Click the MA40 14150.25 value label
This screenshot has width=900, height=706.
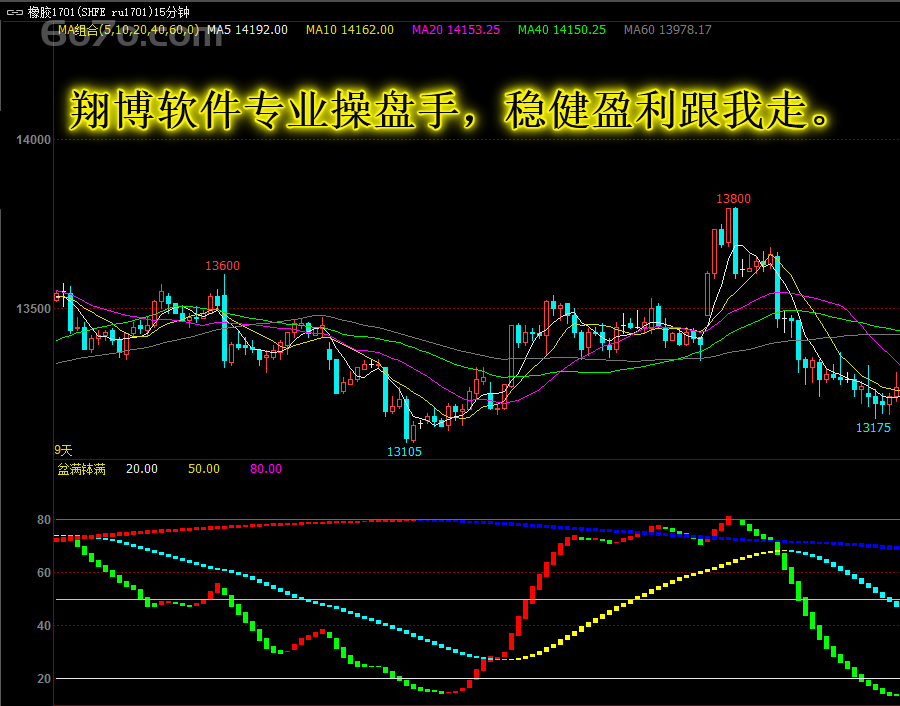click(x=562, y=30)
